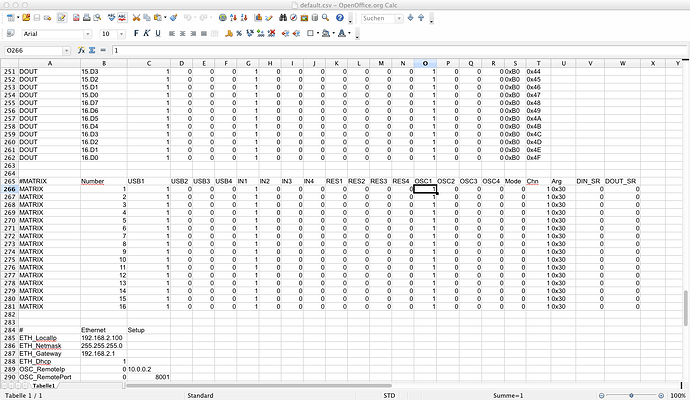The height and width of the screenshot is (400, 690).
Task: Click the Font Color A icon
Action: [341, 33]
